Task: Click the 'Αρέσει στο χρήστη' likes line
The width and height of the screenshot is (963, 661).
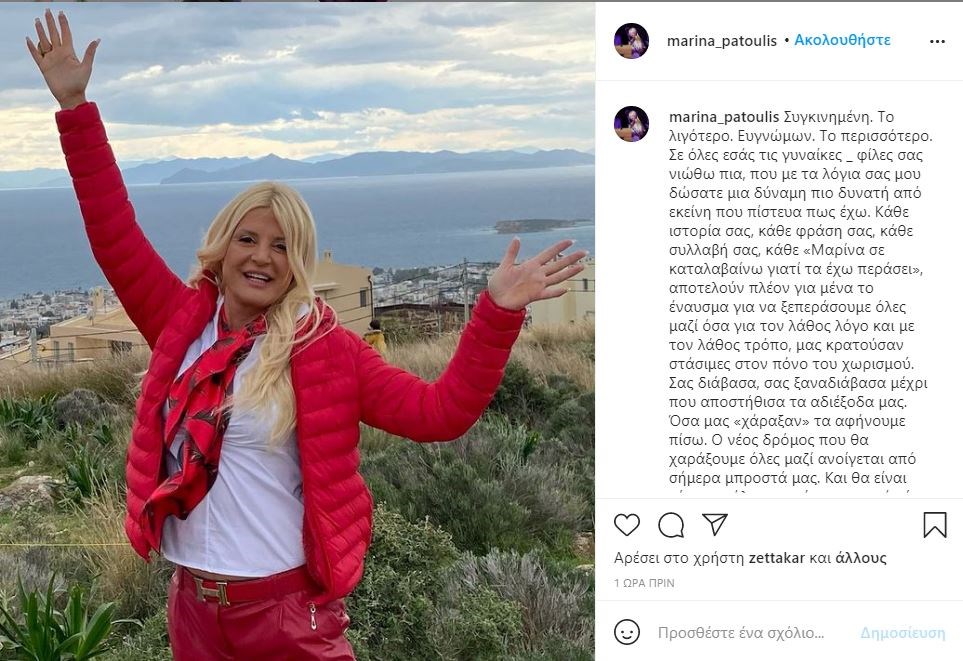Action: (751, 558)
